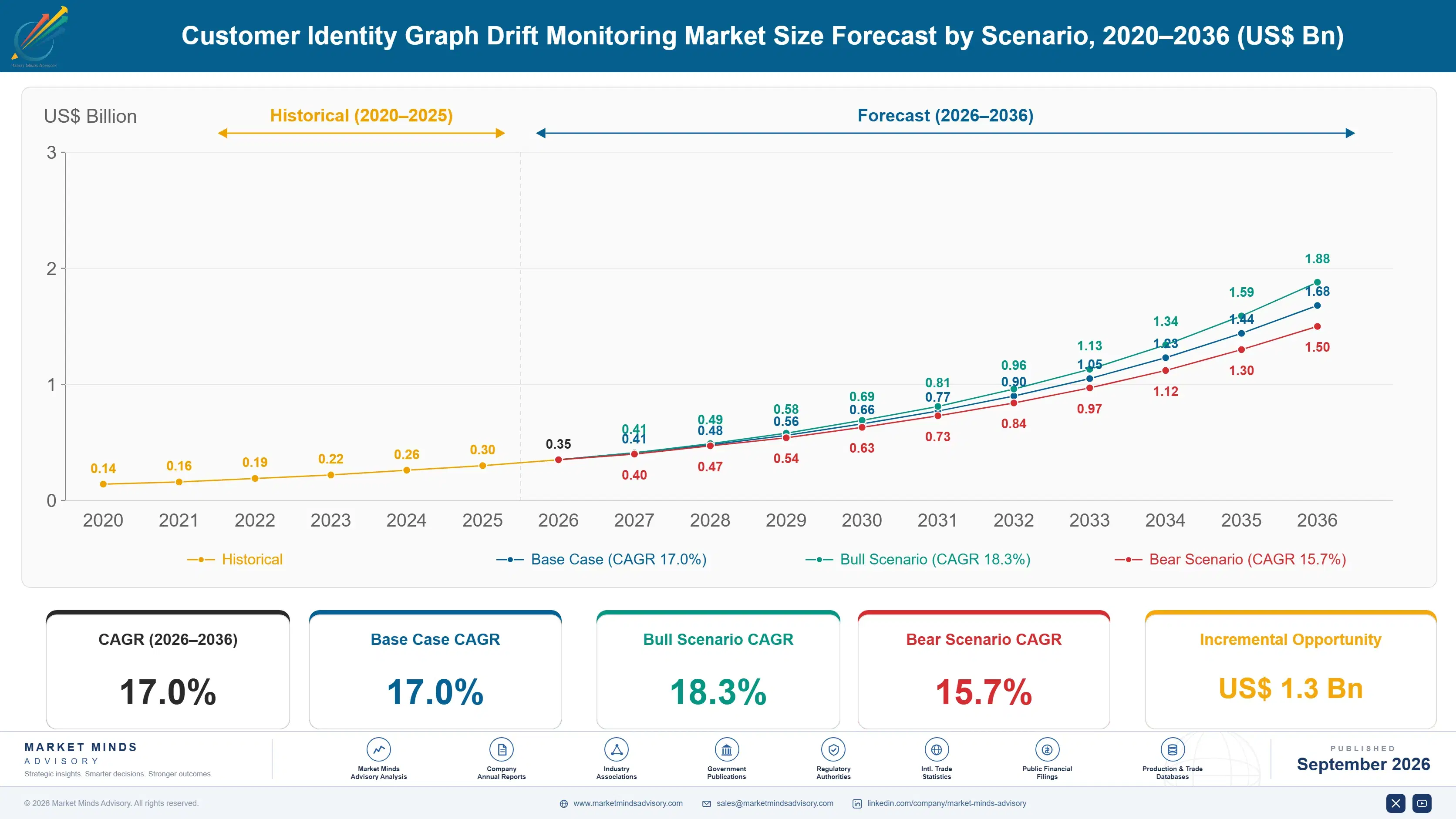1456x819 pixels.
Task: Click the 2021 historical value 0.16
Action: (179, 466)
